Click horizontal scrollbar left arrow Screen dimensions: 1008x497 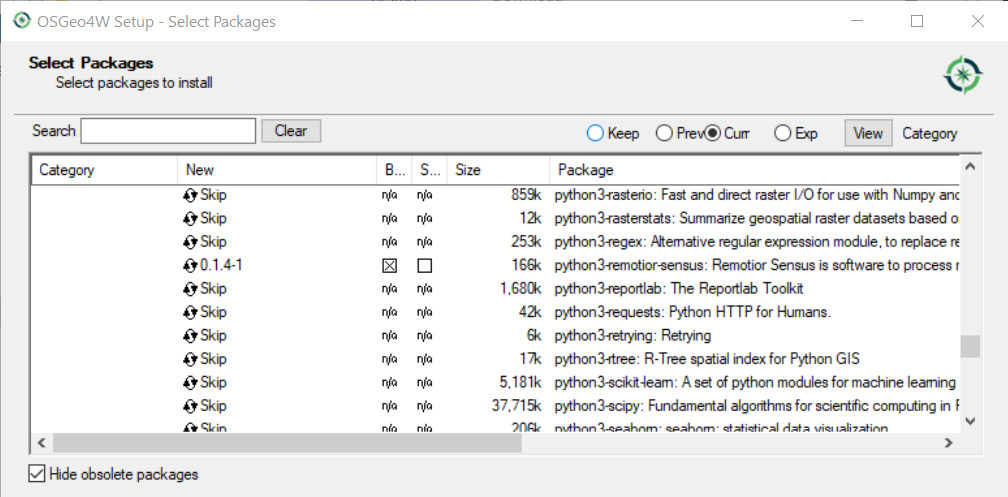(42, 443)
